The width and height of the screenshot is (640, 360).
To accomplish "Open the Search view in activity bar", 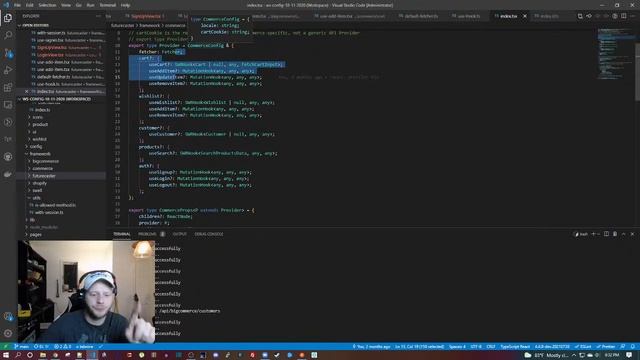I will pos(8,35).
